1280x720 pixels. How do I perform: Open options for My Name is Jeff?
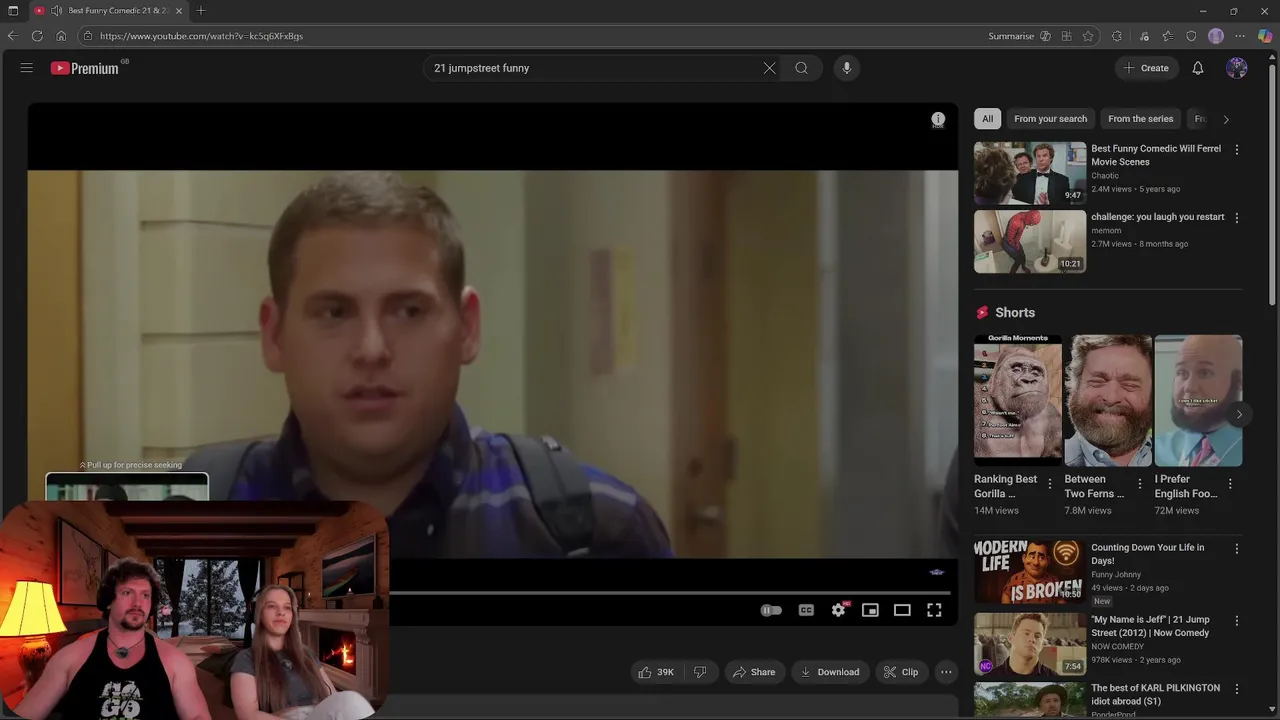pos(1237,620)
